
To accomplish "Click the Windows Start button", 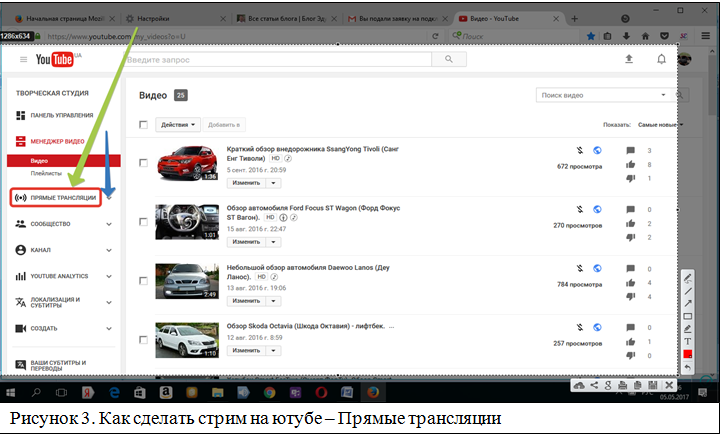I will [13, 393].
